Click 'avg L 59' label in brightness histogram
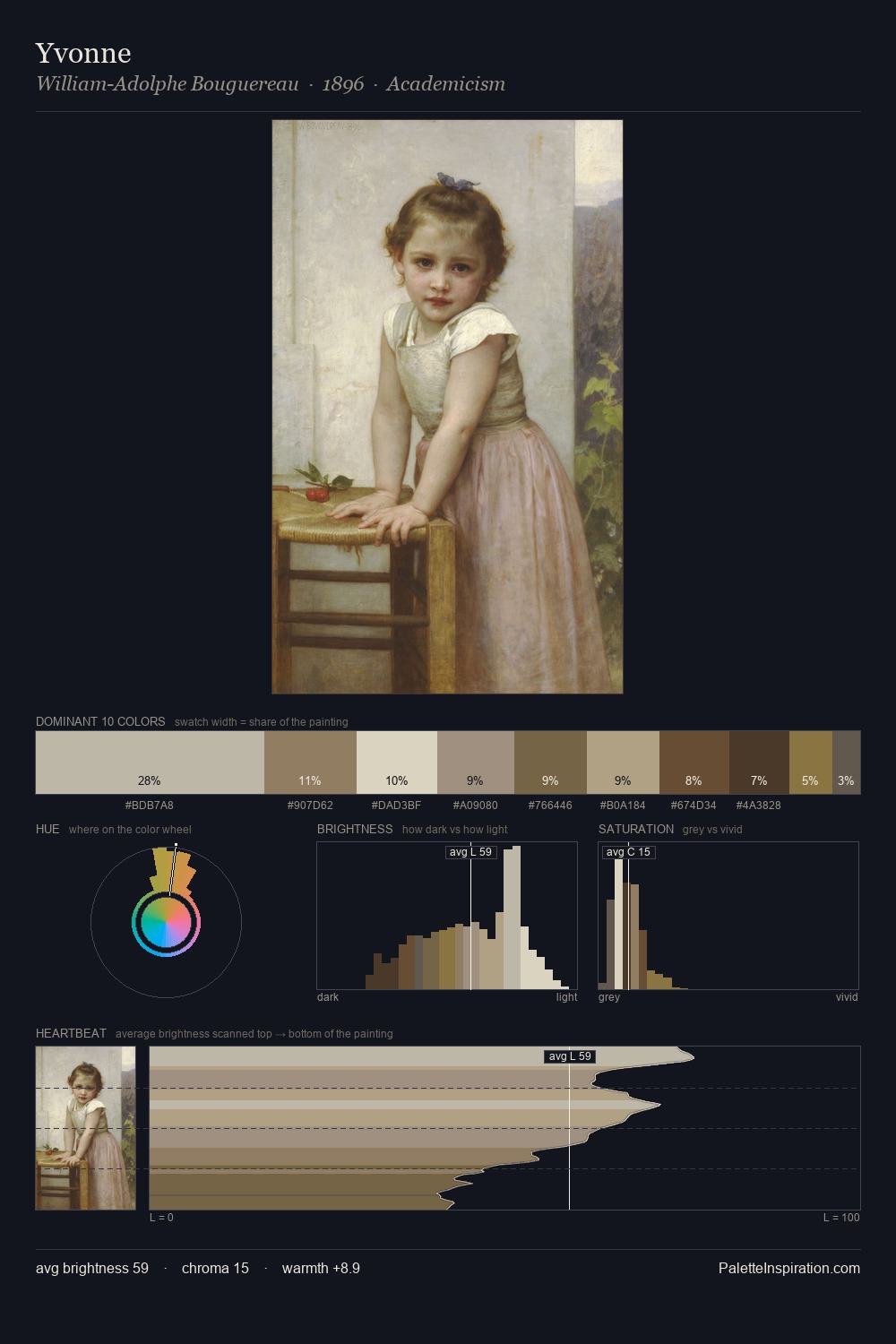Screen dimensions: 896x1344 470,852
